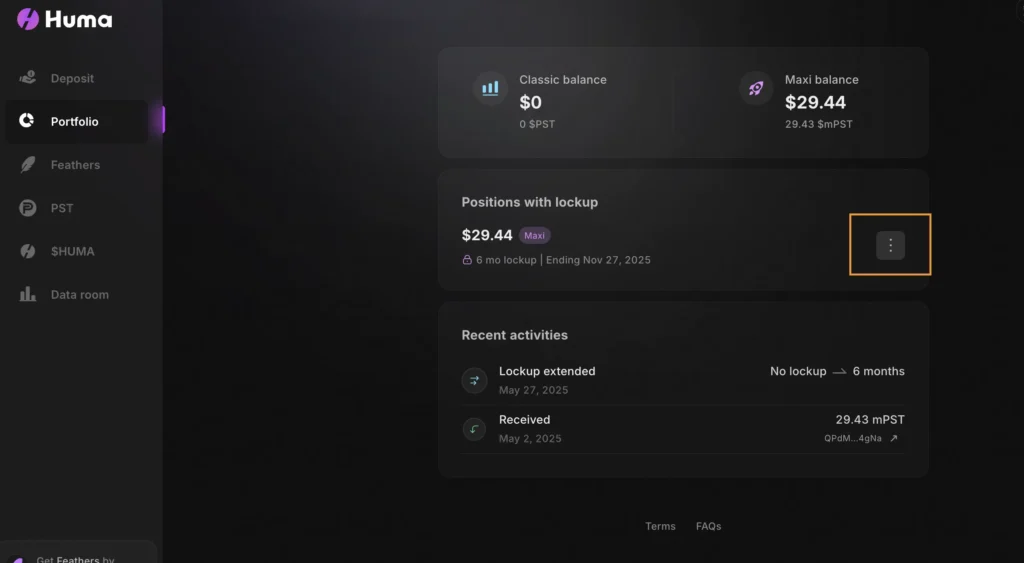Screen dimensions: 1024x563
Task: Click the Deposit hand icon in sidebar
Action: (x=27, y=78)
